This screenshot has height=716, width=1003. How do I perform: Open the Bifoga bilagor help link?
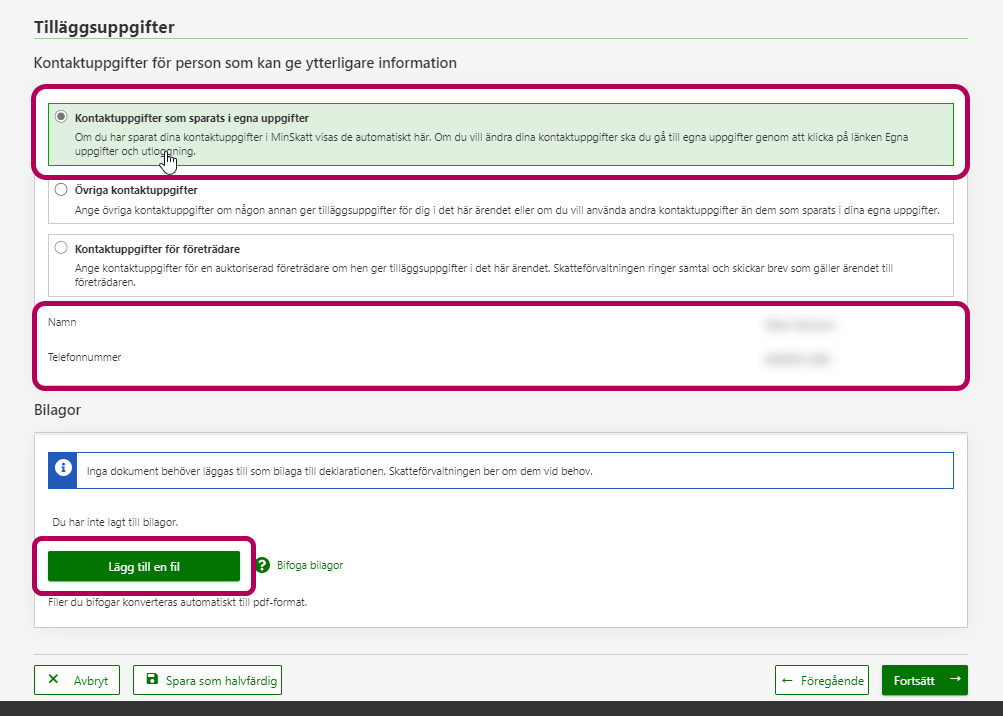pyautogui.click(x=309, y=566)
